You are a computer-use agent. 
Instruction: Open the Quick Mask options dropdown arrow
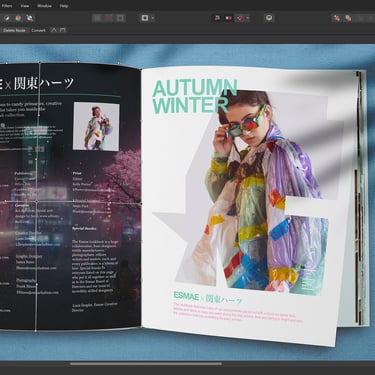tap(153, 18)
